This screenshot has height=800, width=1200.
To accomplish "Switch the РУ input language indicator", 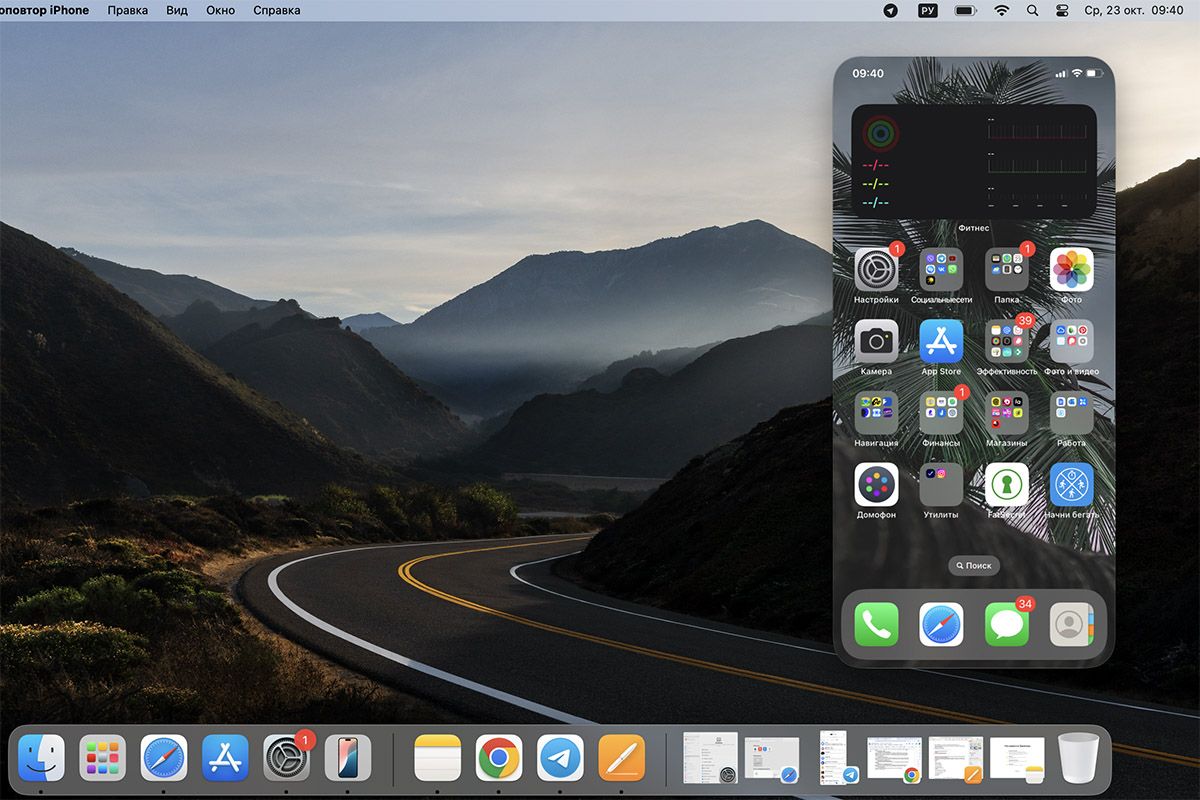I will 927,10.
